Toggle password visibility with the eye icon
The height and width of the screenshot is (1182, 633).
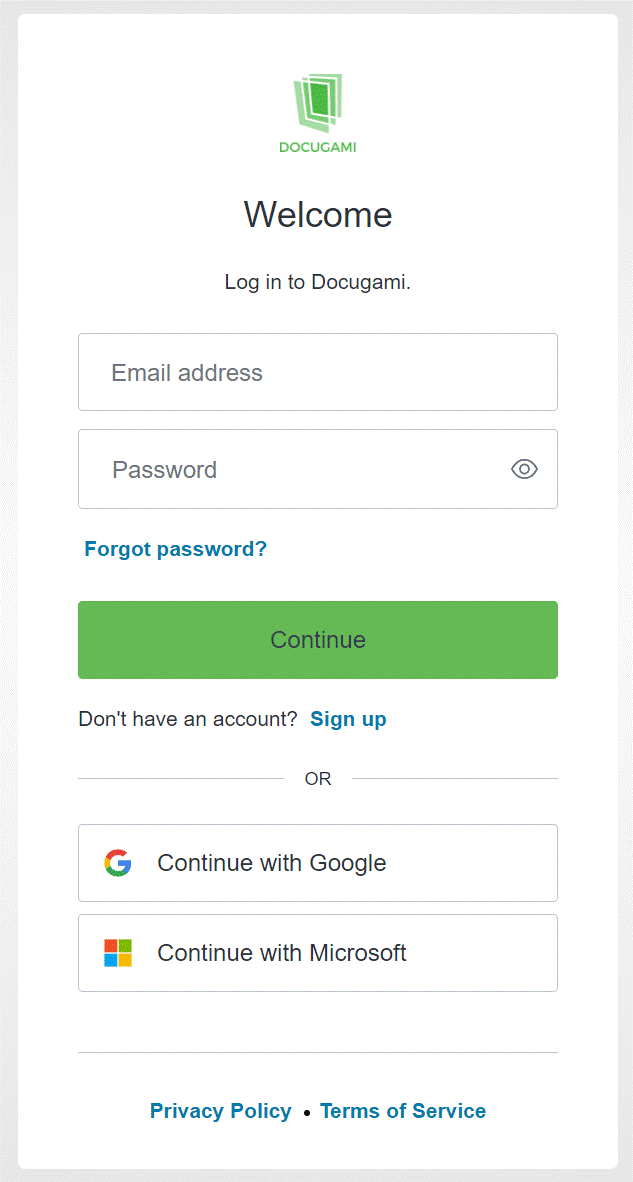524,469
